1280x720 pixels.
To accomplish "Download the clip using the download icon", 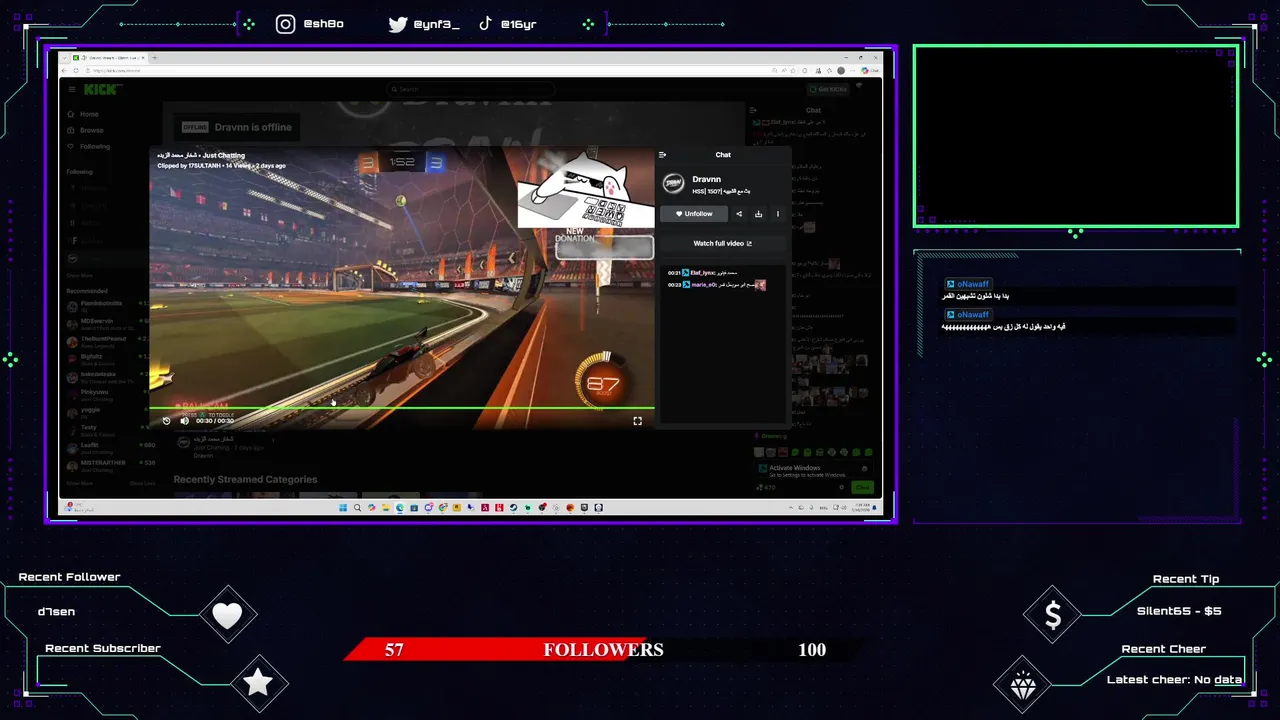I will click(759, 214).
